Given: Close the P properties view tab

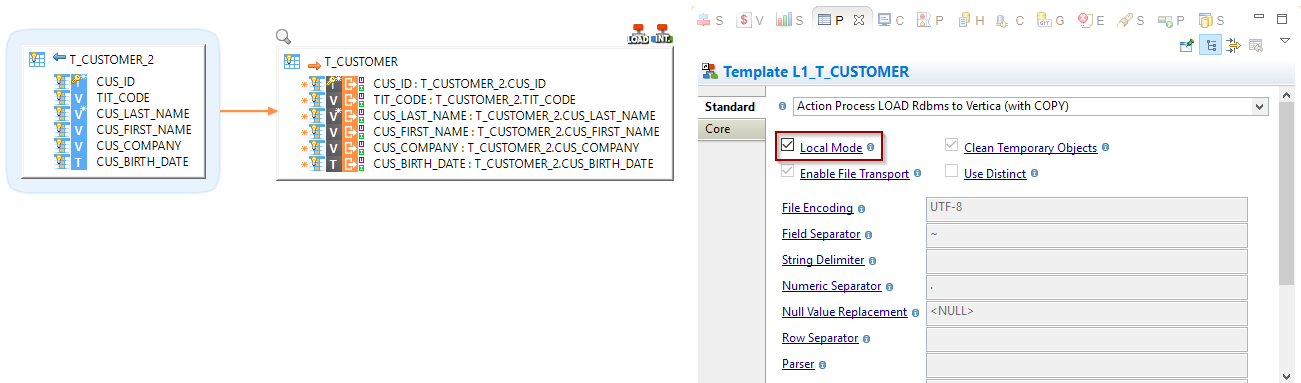Looking at the screenshot, I should [x=858, y=19].
